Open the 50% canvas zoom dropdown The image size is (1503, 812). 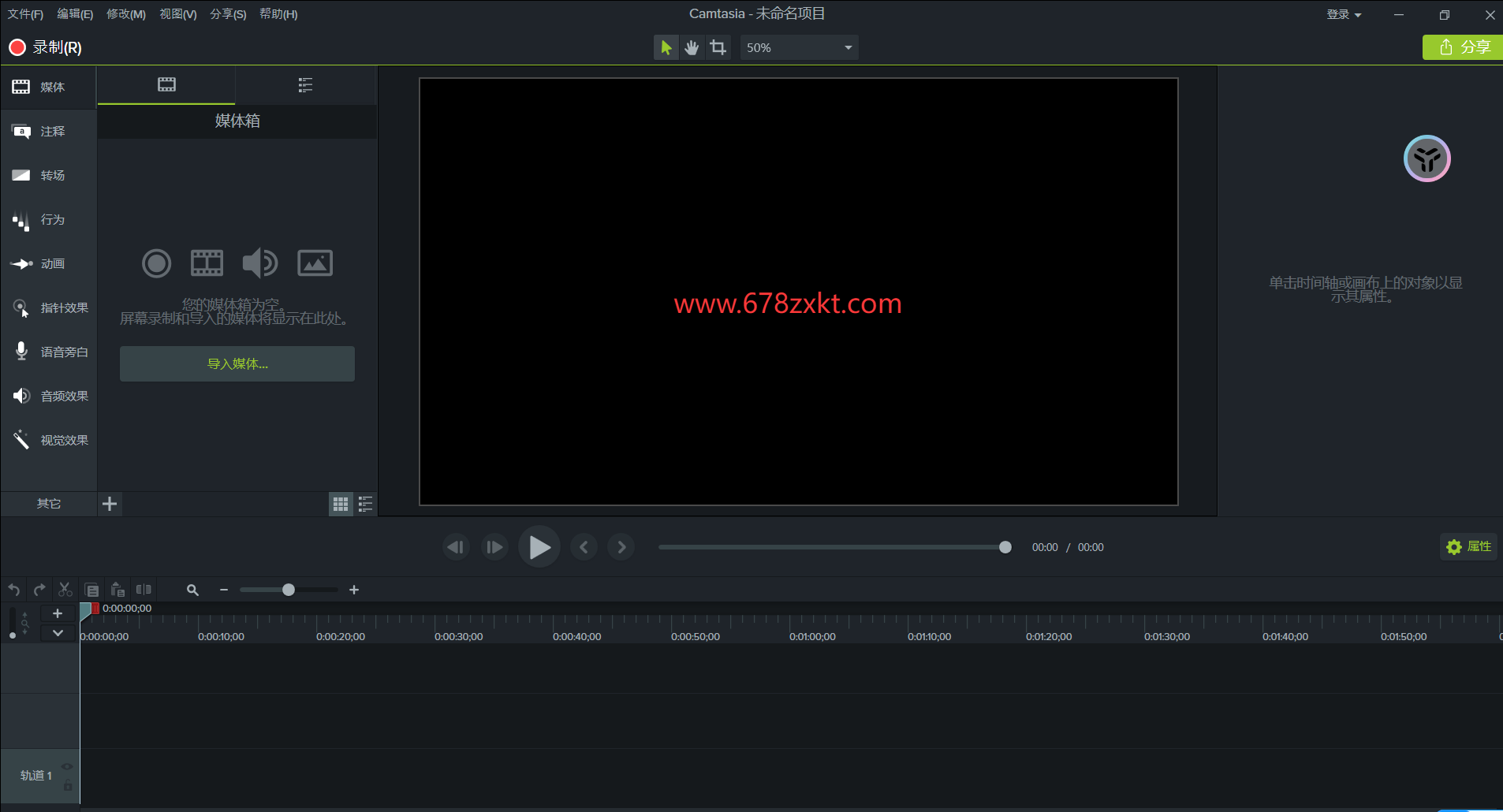pos(799,47)
